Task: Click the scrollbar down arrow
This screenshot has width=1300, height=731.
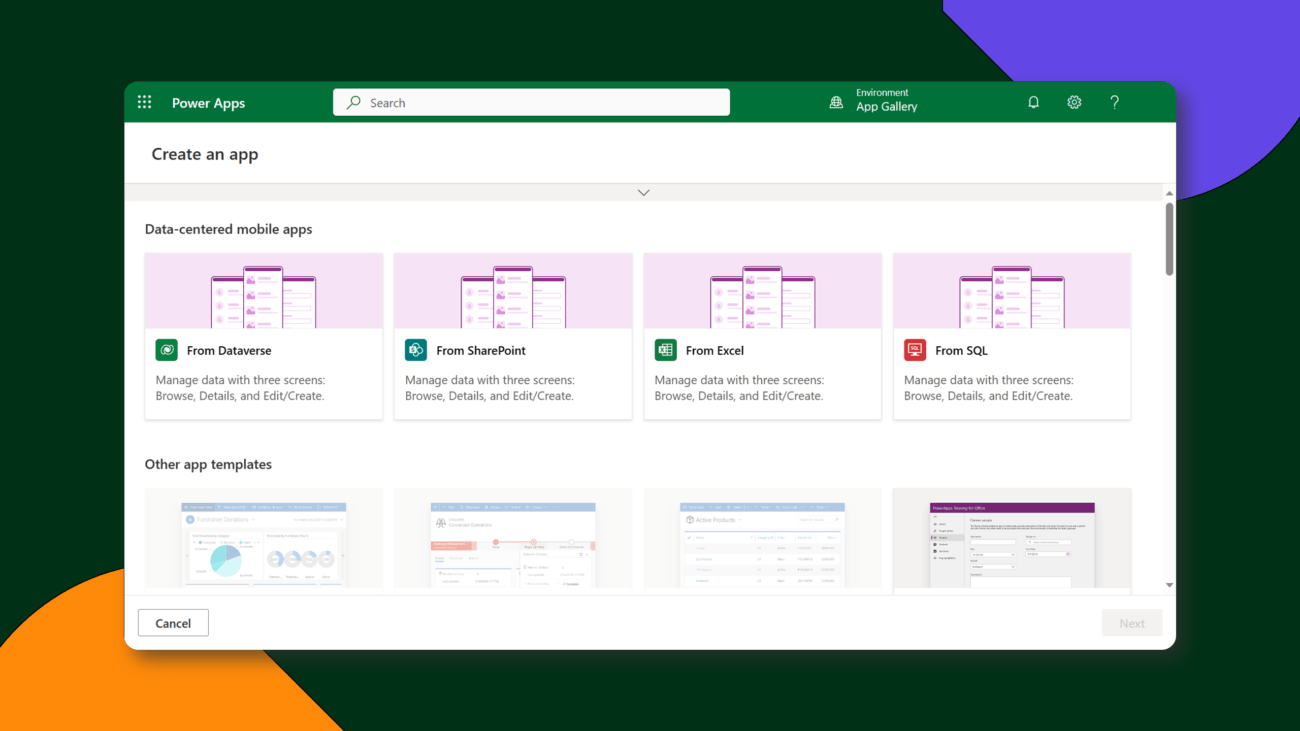Action: pyautogui.click(x=1169, y=585)
